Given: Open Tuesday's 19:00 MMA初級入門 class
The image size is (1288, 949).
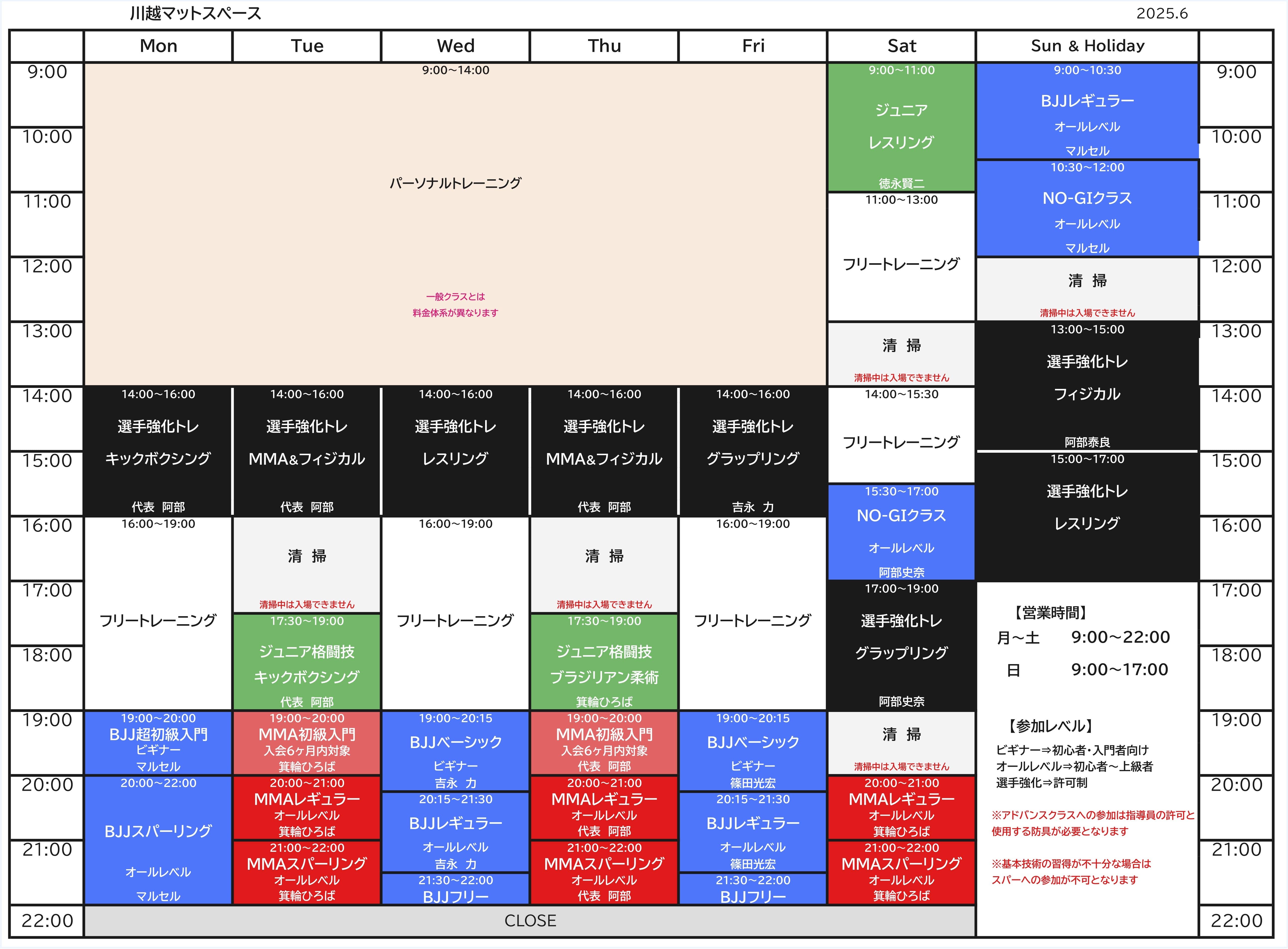Looking at the screenshot, I should coord(307,743).
